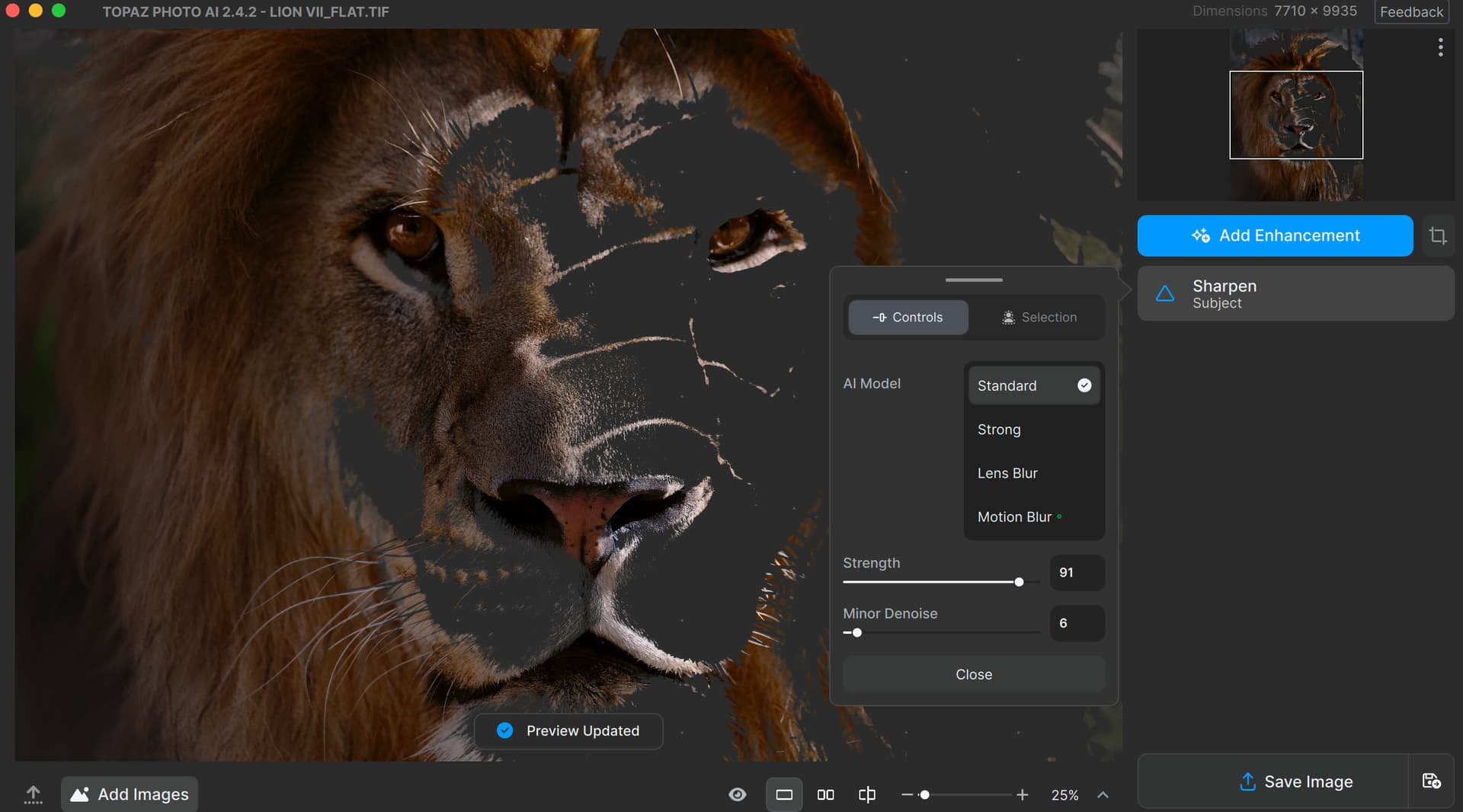This screenshot has width=1463, height=812.
Task: Click the blue check icon in Preview Updated
Action: [504, 730]
